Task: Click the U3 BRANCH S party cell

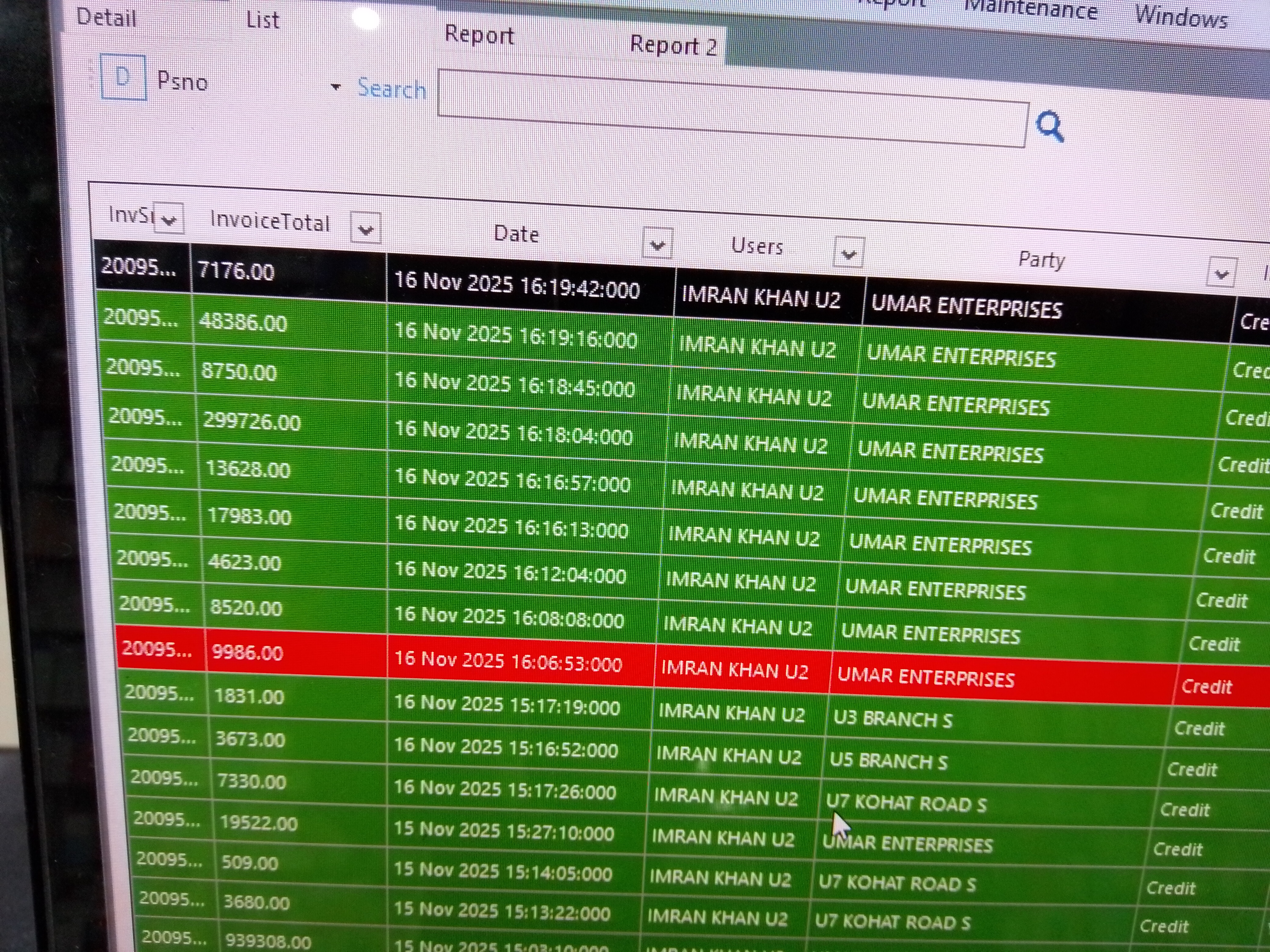Action: click(893, 719)
